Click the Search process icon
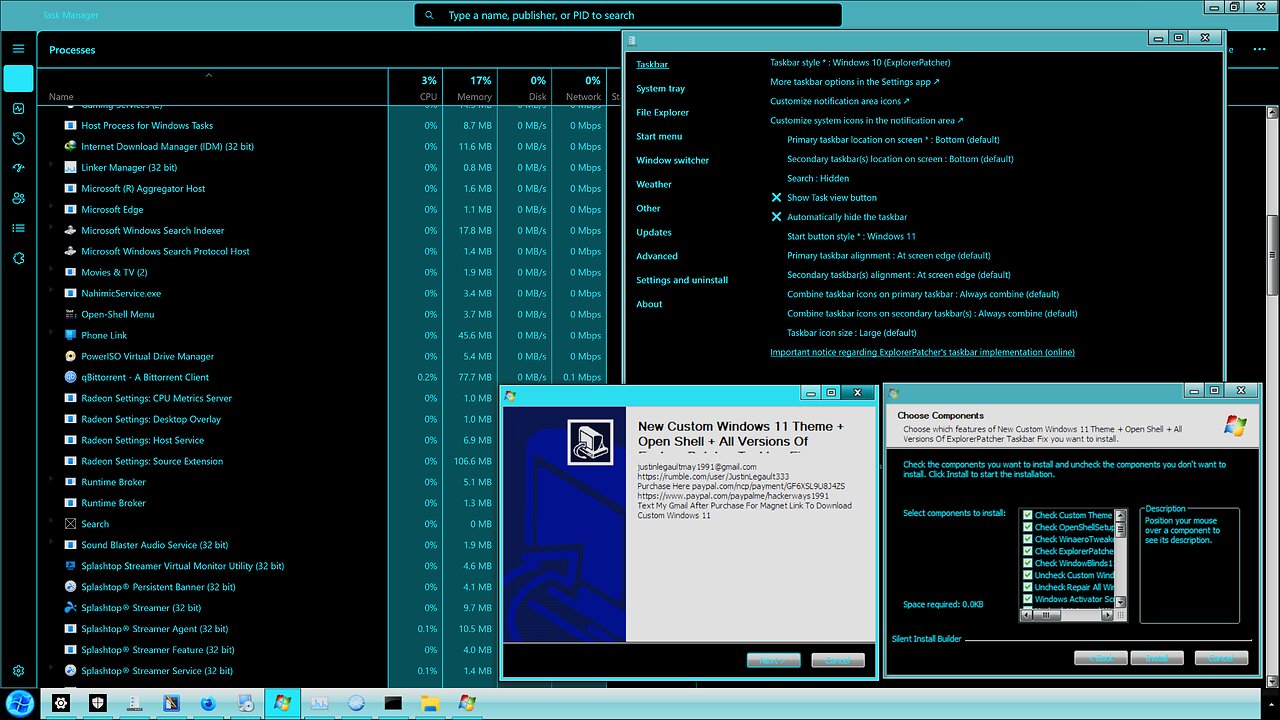The width and height of the screenshot is (1280, 720). (x=70, y=524)
